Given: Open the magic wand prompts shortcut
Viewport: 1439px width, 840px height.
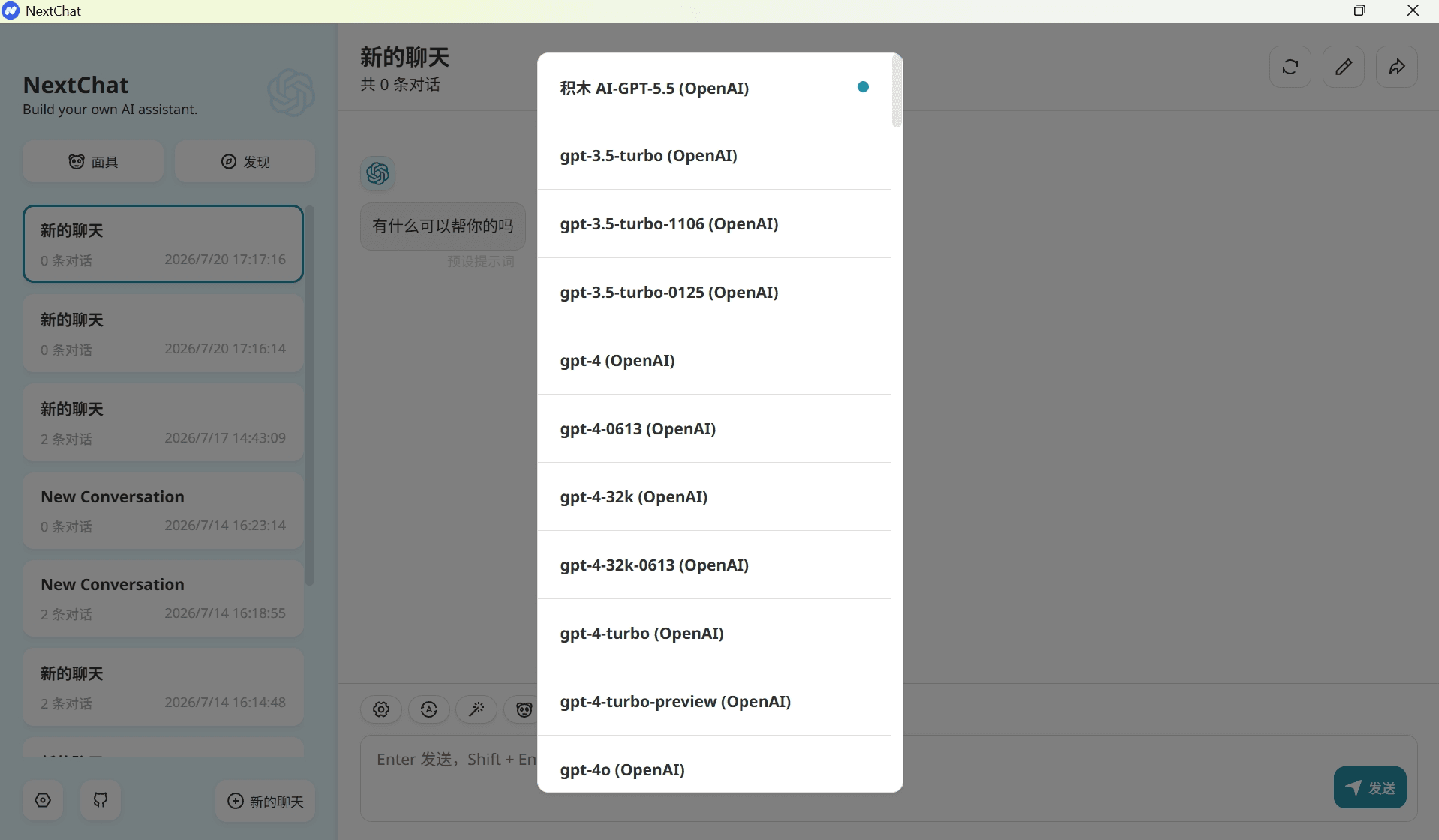Looking at the screenshot, I should (476, 709).
